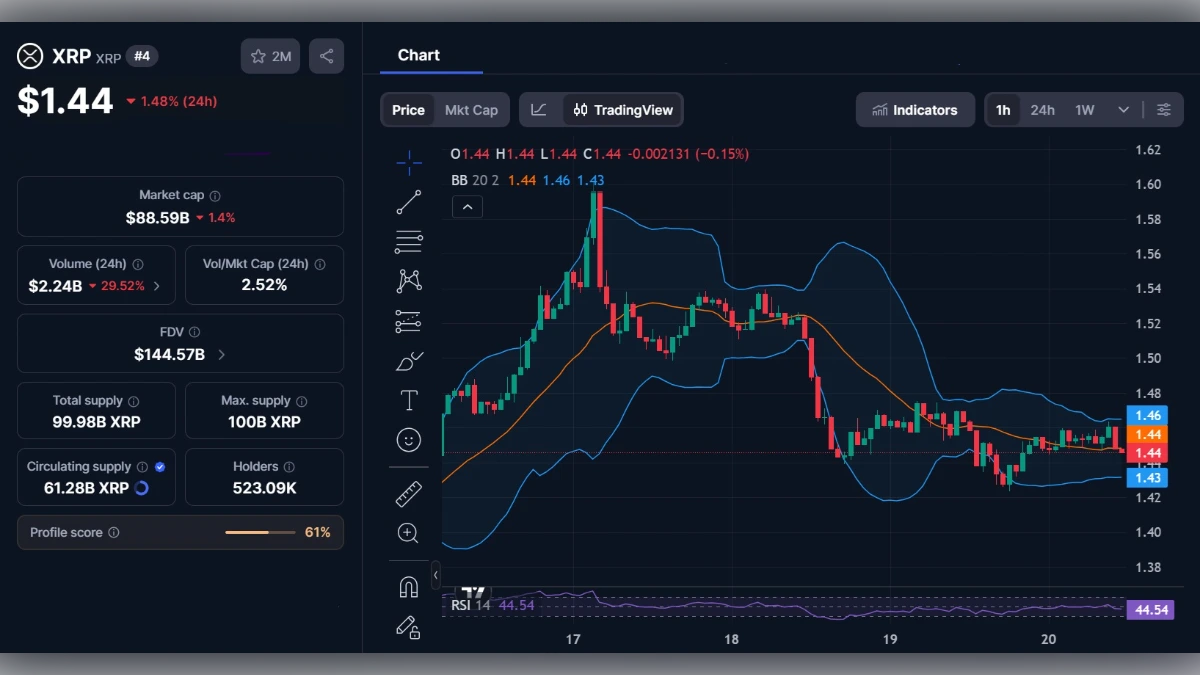Select the 24h timeframe

1042,110
